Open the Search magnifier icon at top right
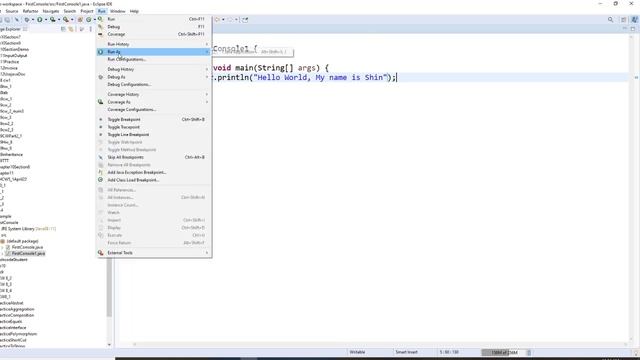 pyautogui.click(x=611, y=20)
